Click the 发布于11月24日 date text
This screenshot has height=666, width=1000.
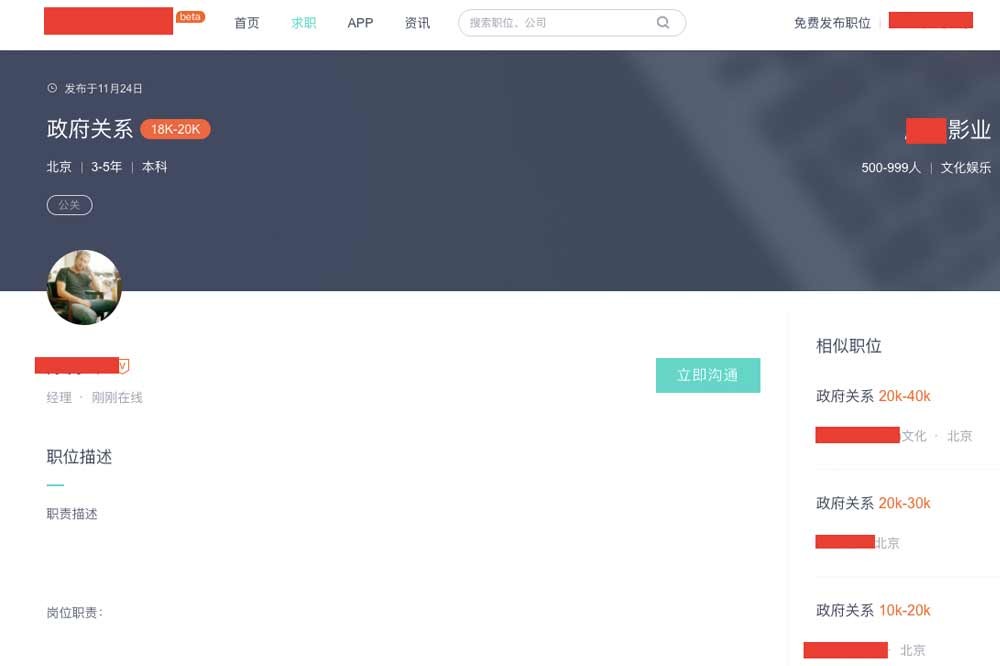(103, 89)
